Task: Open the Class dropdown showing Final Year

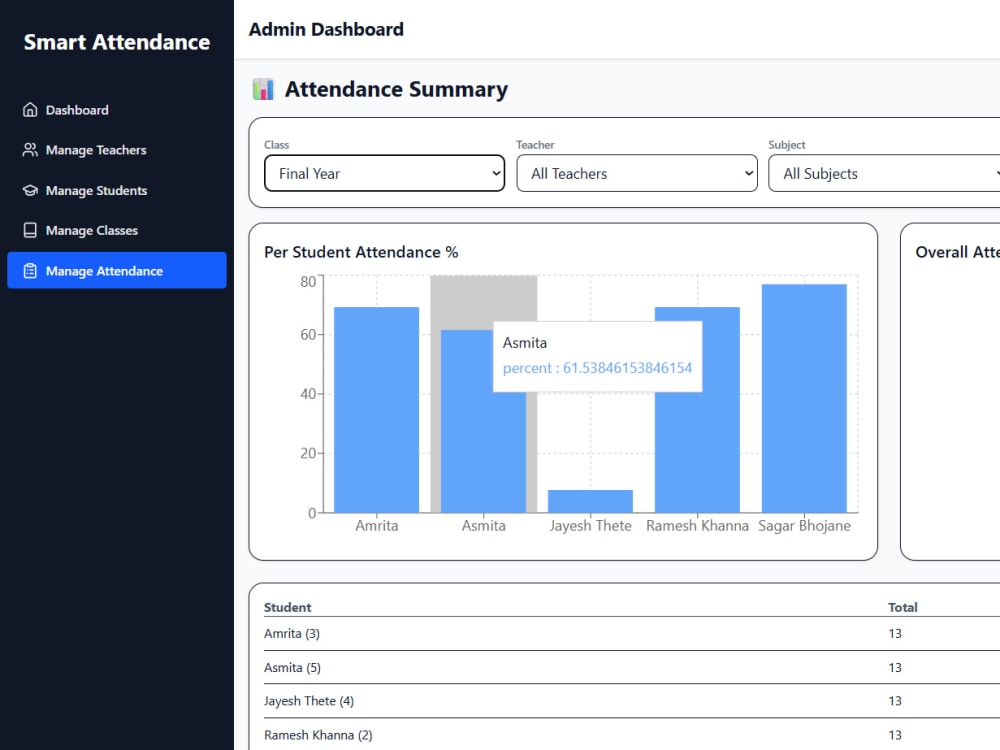Action: pyautogui.click(x=385, y=173)
